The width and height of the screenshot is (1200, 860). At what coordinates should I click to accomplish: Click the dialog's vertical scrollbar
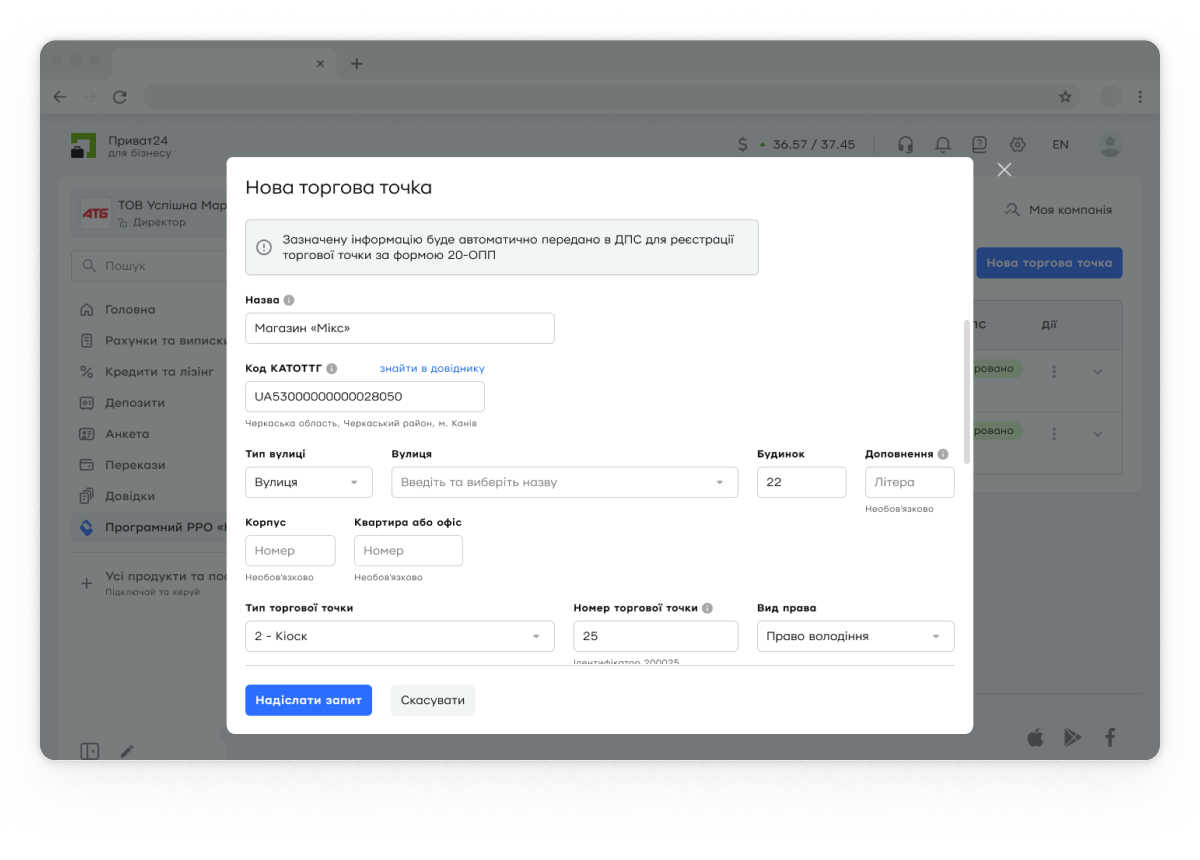tap(966, 391)
